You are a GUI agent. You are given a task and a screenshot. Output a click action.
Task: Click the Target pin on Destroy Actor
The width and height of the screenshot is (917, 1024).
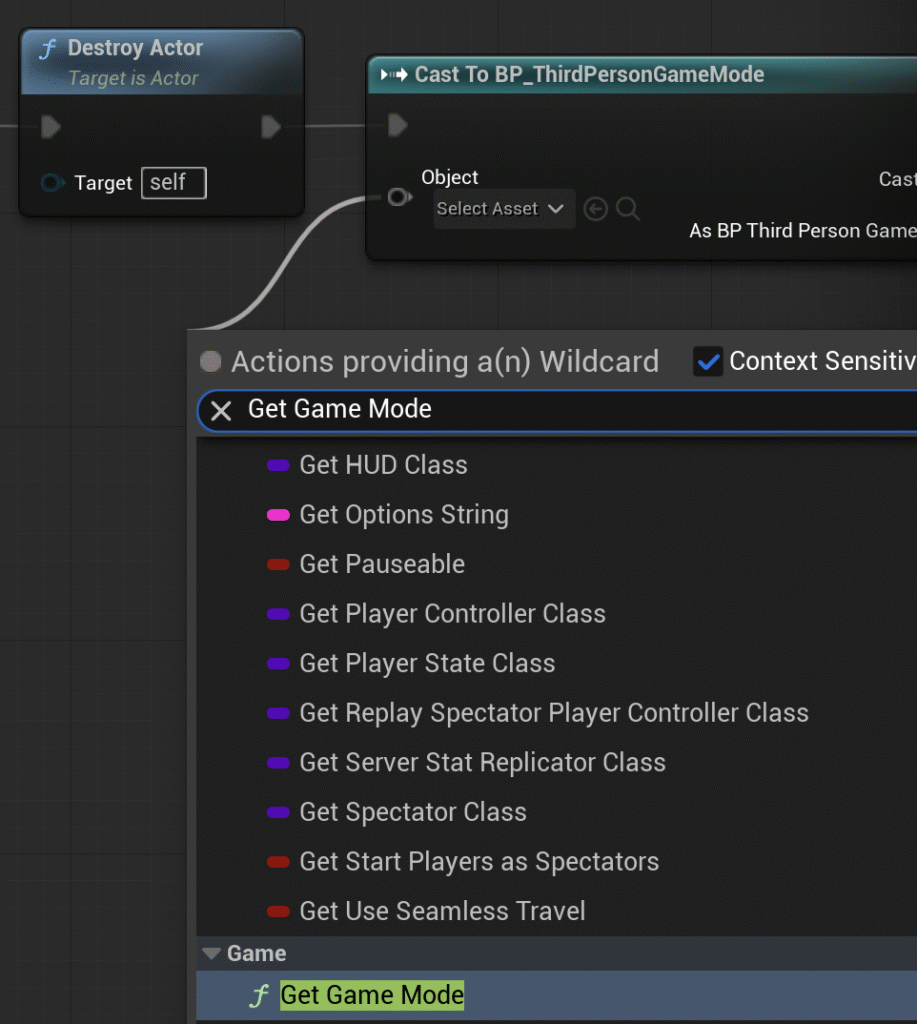pyautogui.click(x=52, y=183)
